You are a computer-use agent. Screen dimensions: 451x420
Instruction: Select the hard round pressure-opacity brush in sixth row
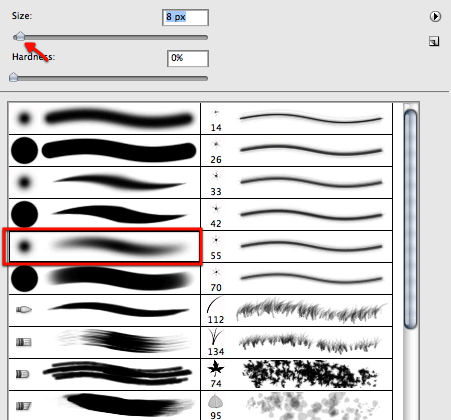click(x=104, y=279)
